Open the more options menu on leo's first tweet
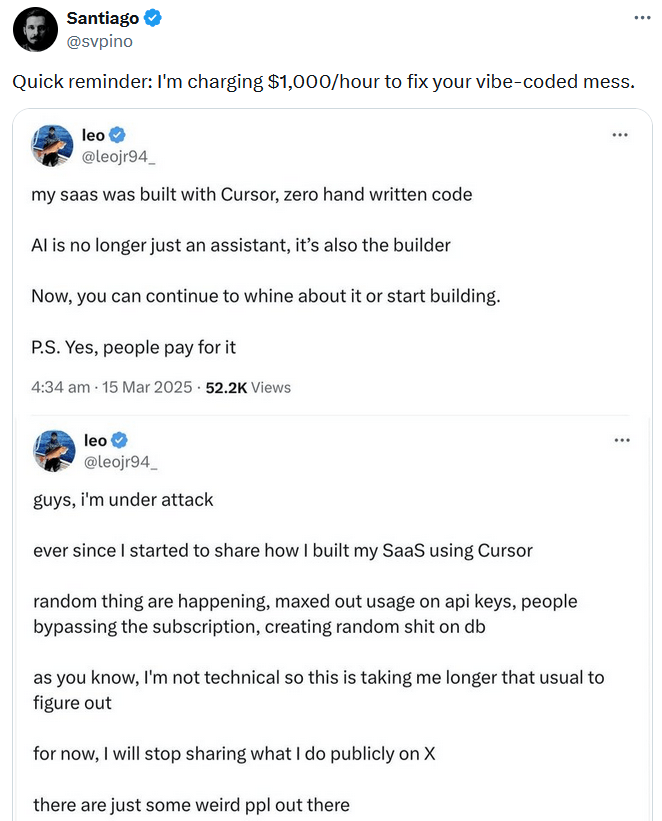 click(622, 133)
